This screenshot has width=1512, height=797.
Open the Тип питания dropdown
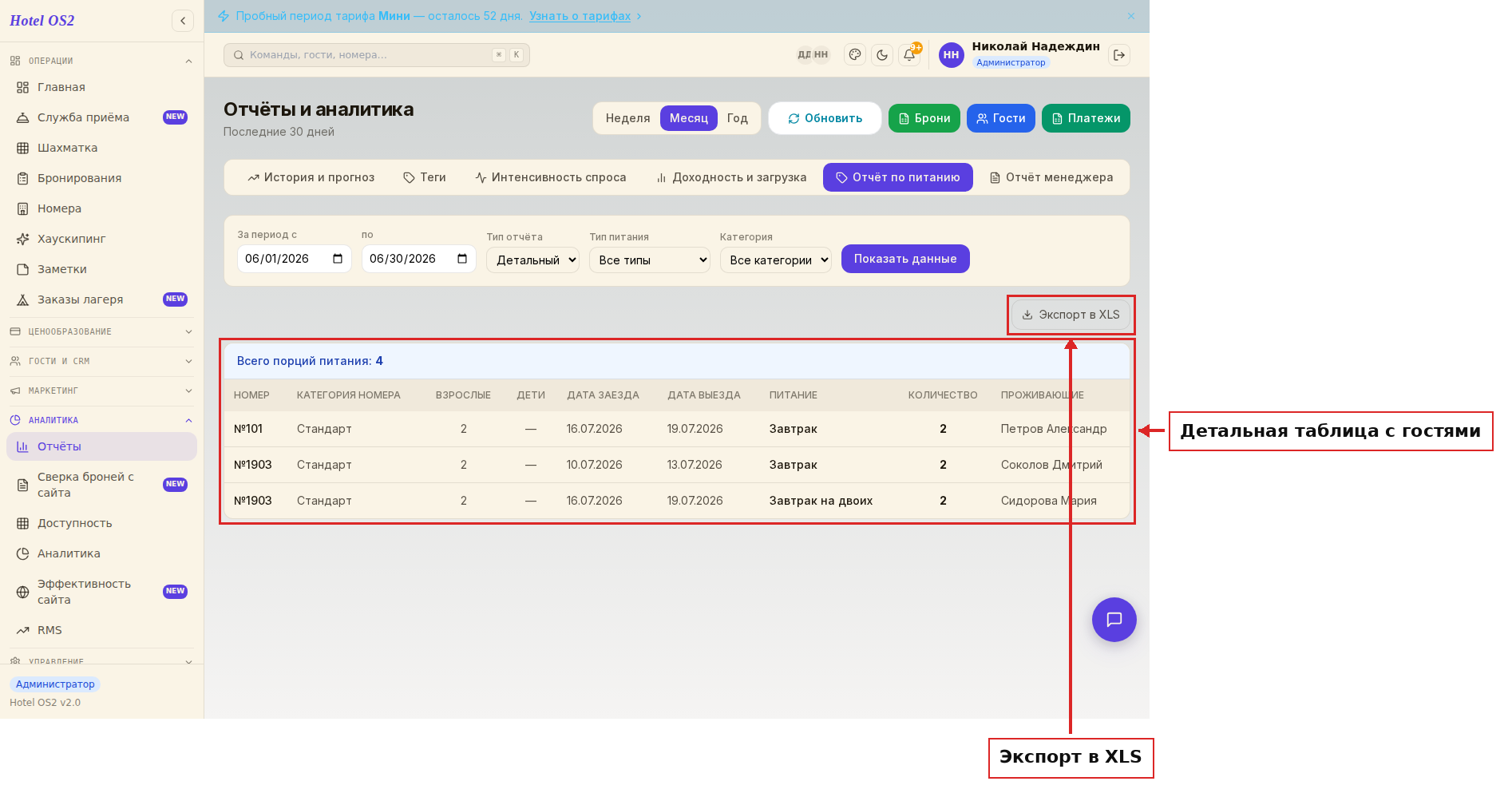[650, 260]
